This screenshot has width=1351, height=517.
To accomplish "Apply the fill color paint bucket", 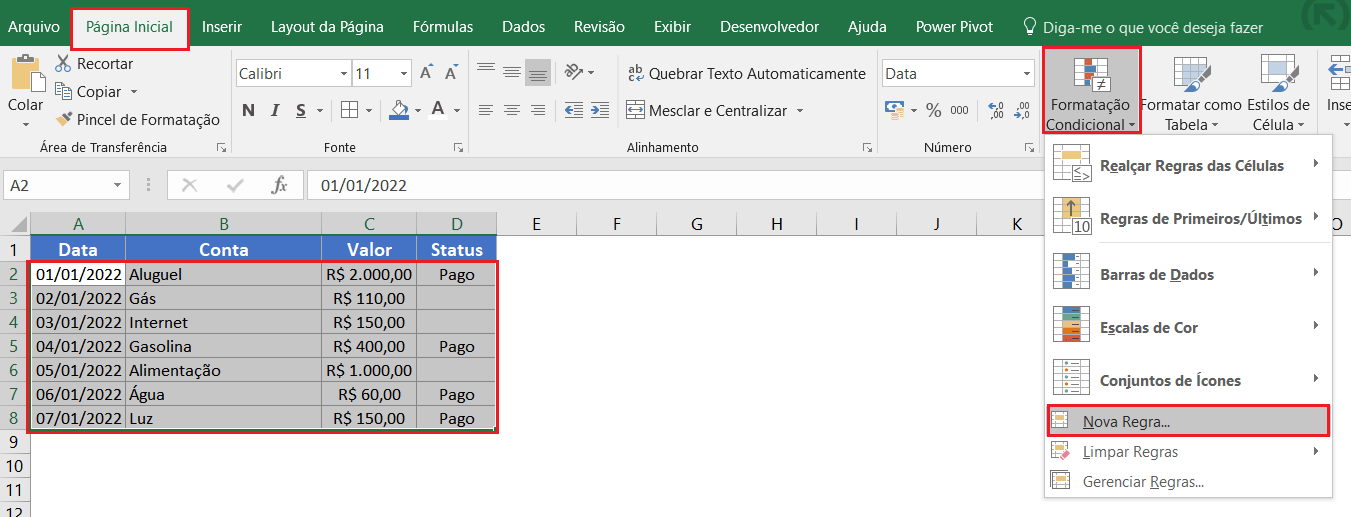I will tap(399, 110).
